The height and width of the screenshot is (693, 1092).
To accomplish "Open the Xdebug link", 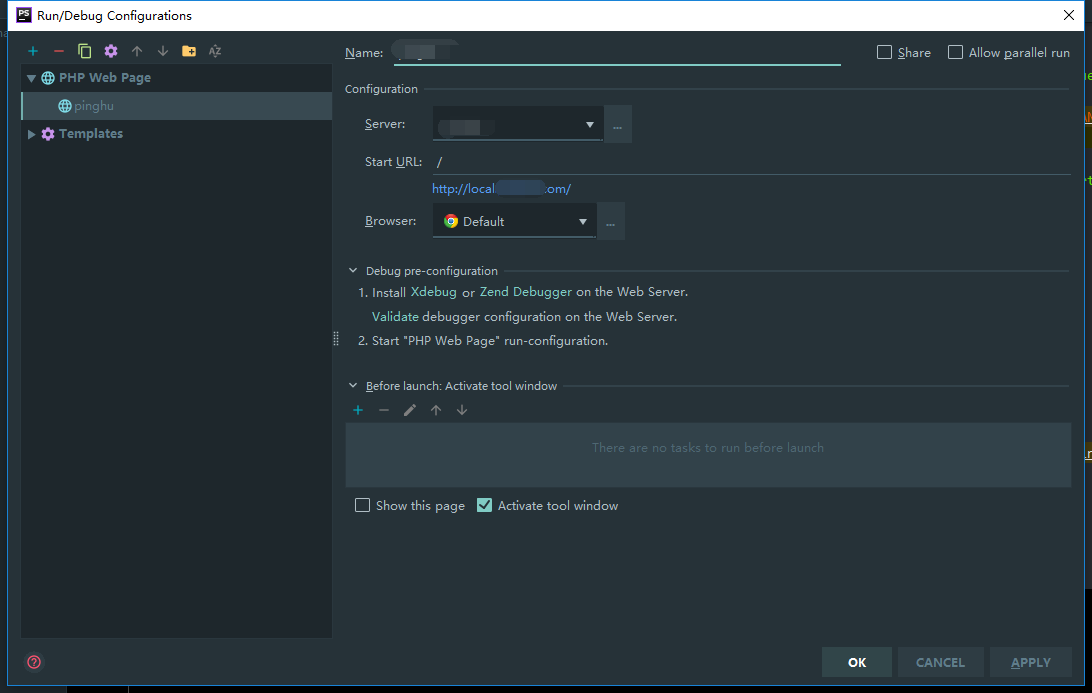I will 433,292.
